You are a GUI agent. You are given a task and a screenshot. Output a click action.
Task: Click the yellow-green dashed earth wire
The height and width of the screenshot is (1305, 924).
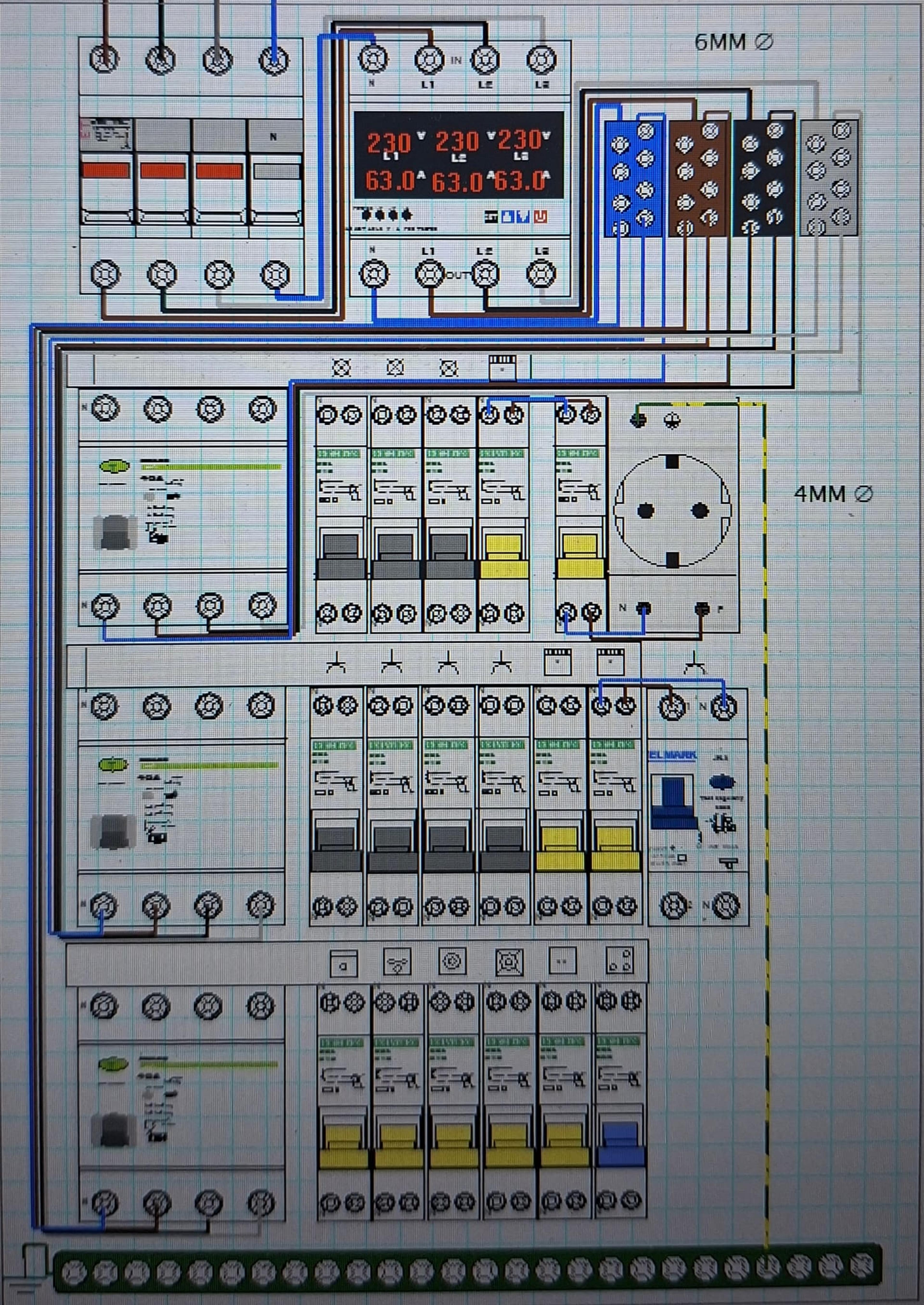[765, 825]
